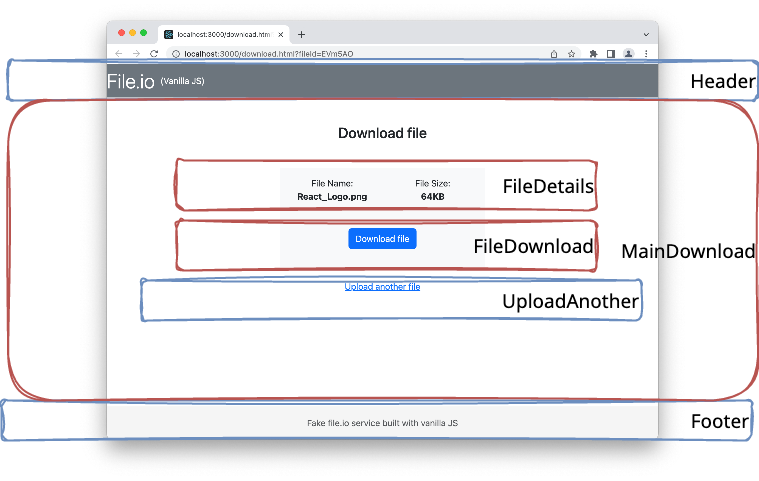Click the File.io header logo
759x481 pixels.
coord(131,81)
